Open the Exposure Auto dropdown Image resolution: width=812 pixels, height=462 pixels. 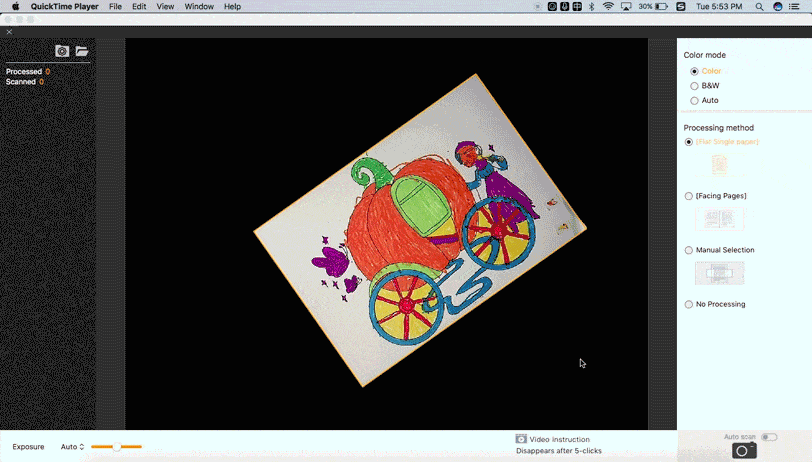pyautogui.click(x=72, y=447)
